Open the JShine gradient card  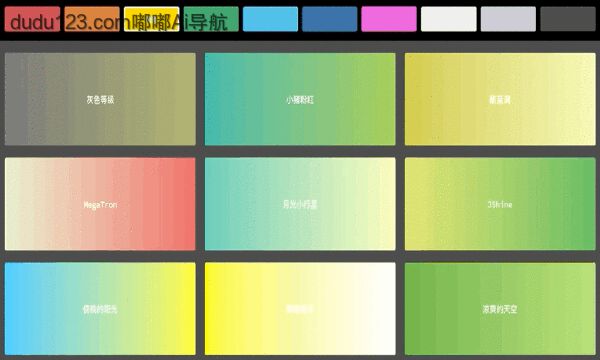pos(500,204)
